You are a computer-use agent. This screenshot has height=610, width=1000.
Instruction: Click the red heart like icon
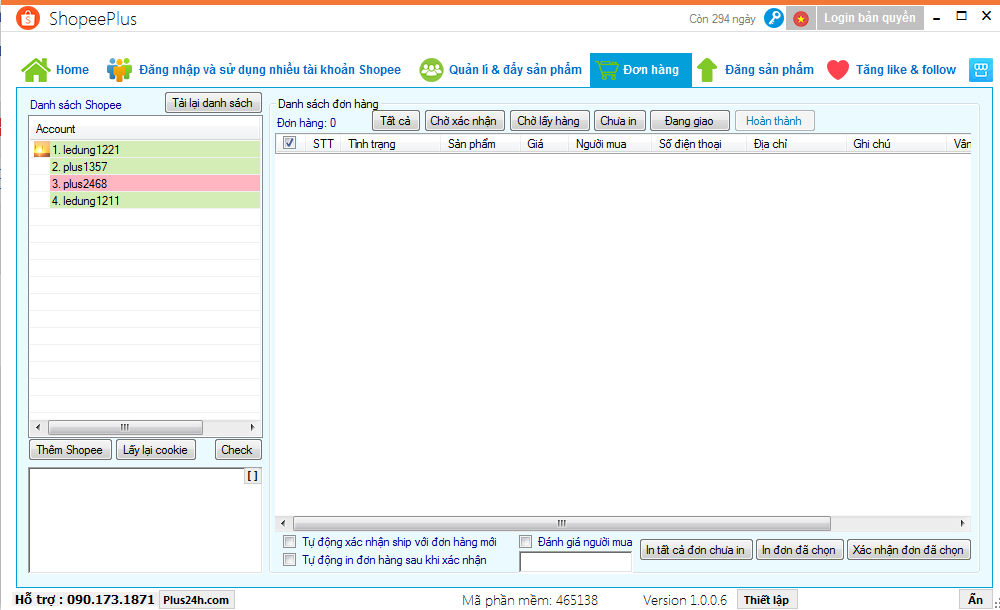pos(838,70)
